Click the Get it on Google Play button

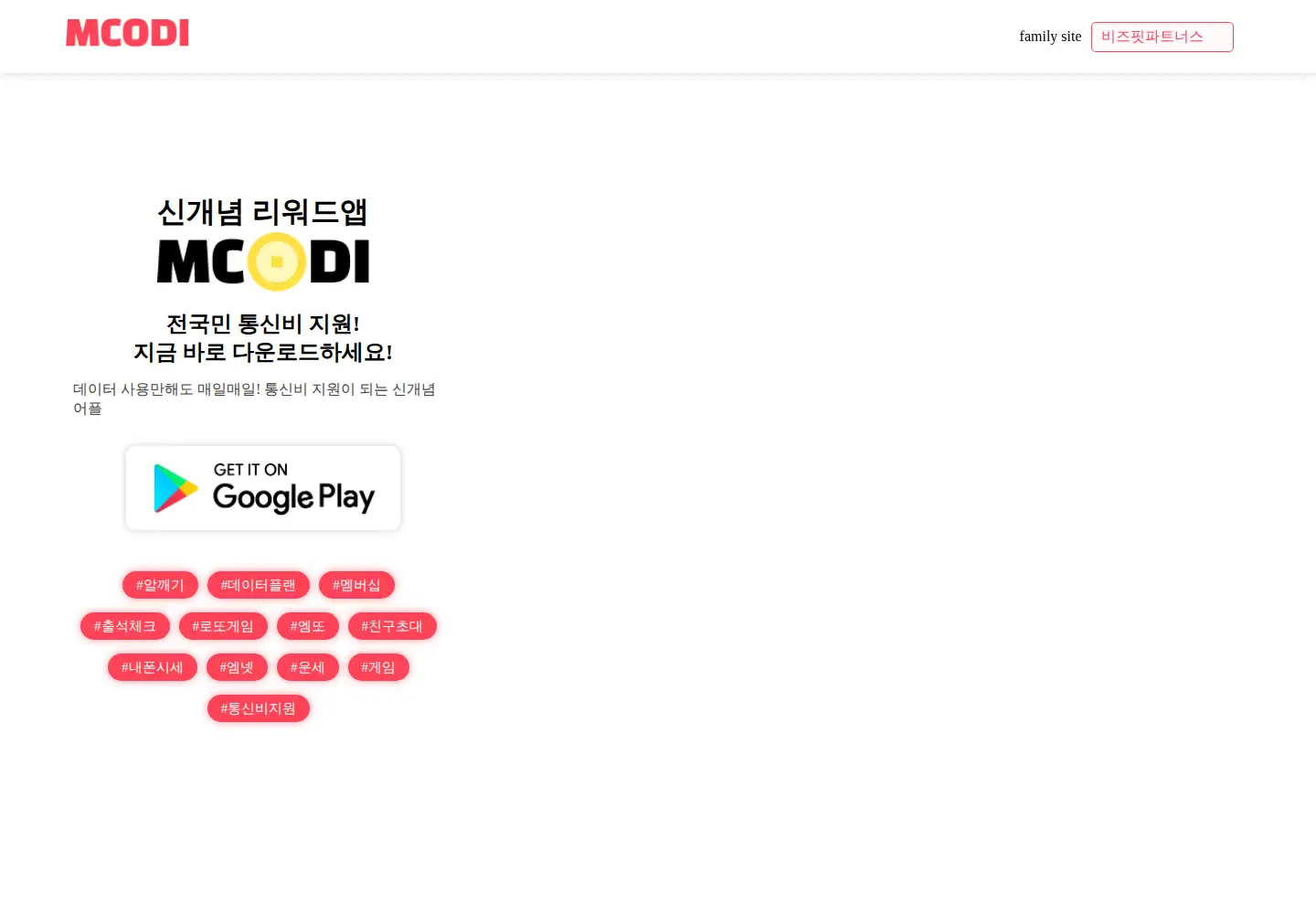(x=263, y=488)
